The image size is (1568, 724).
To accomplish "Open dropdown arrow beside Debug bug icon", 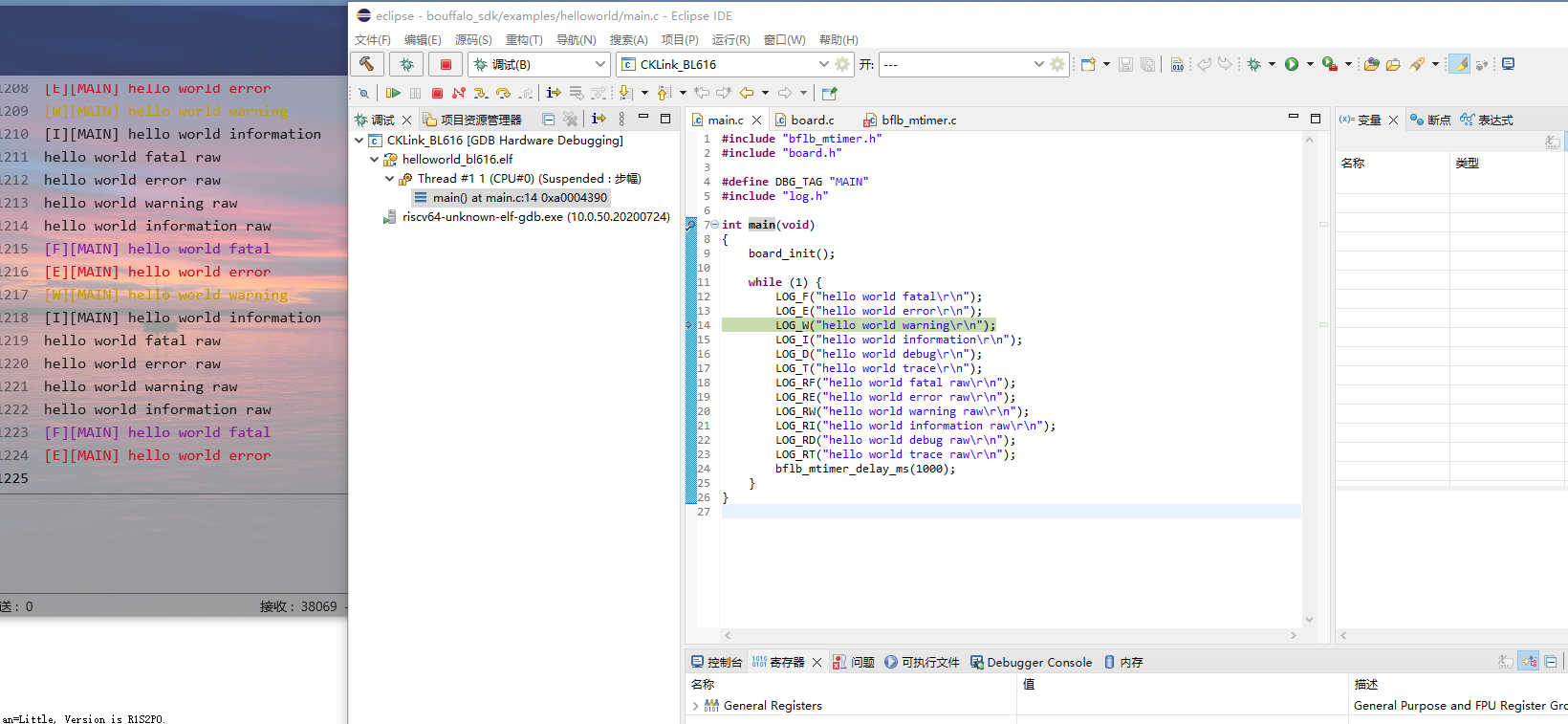I will tap(1272, 64).
